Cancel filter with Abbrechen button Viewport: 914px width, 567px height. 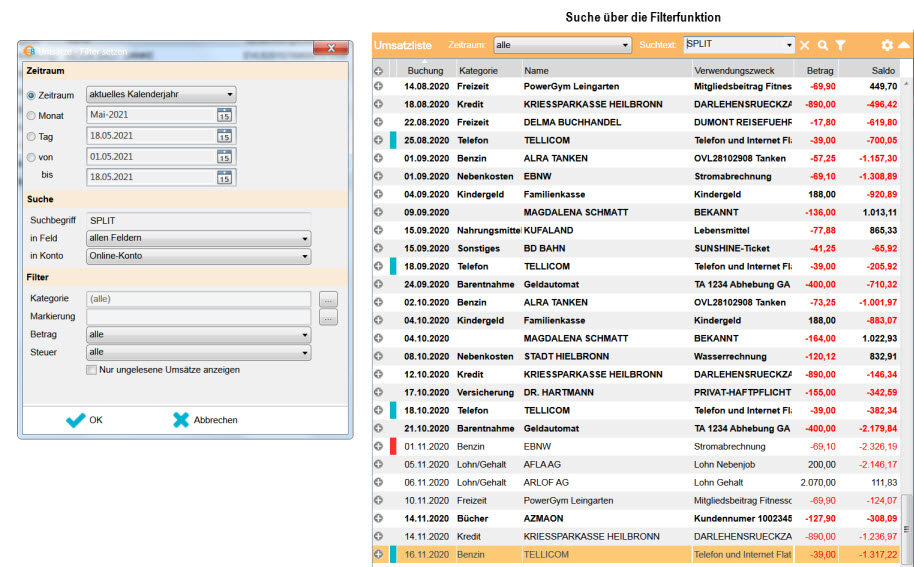(x=205, y=420)
